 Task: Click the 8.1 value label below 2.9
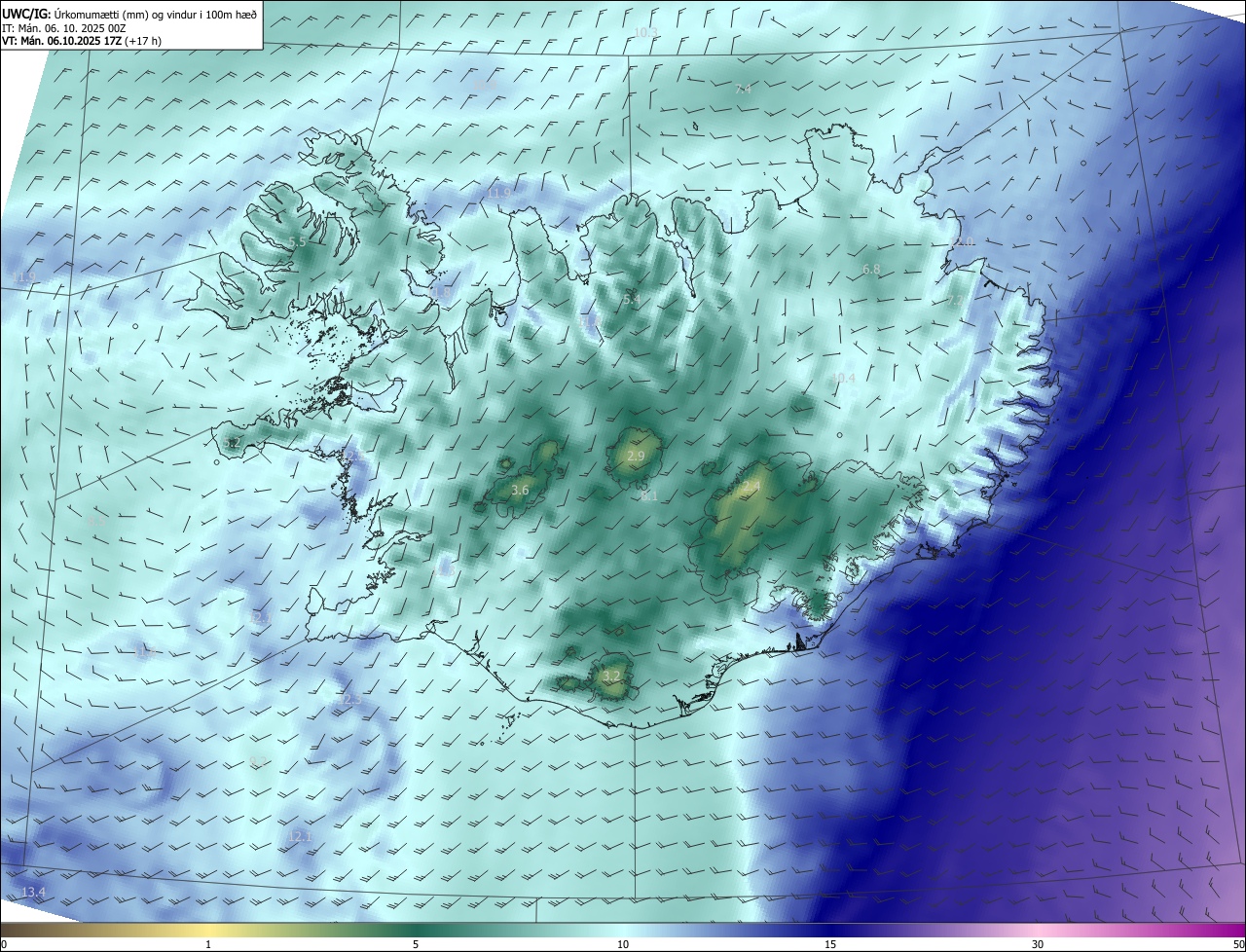[x=649, y=496]
